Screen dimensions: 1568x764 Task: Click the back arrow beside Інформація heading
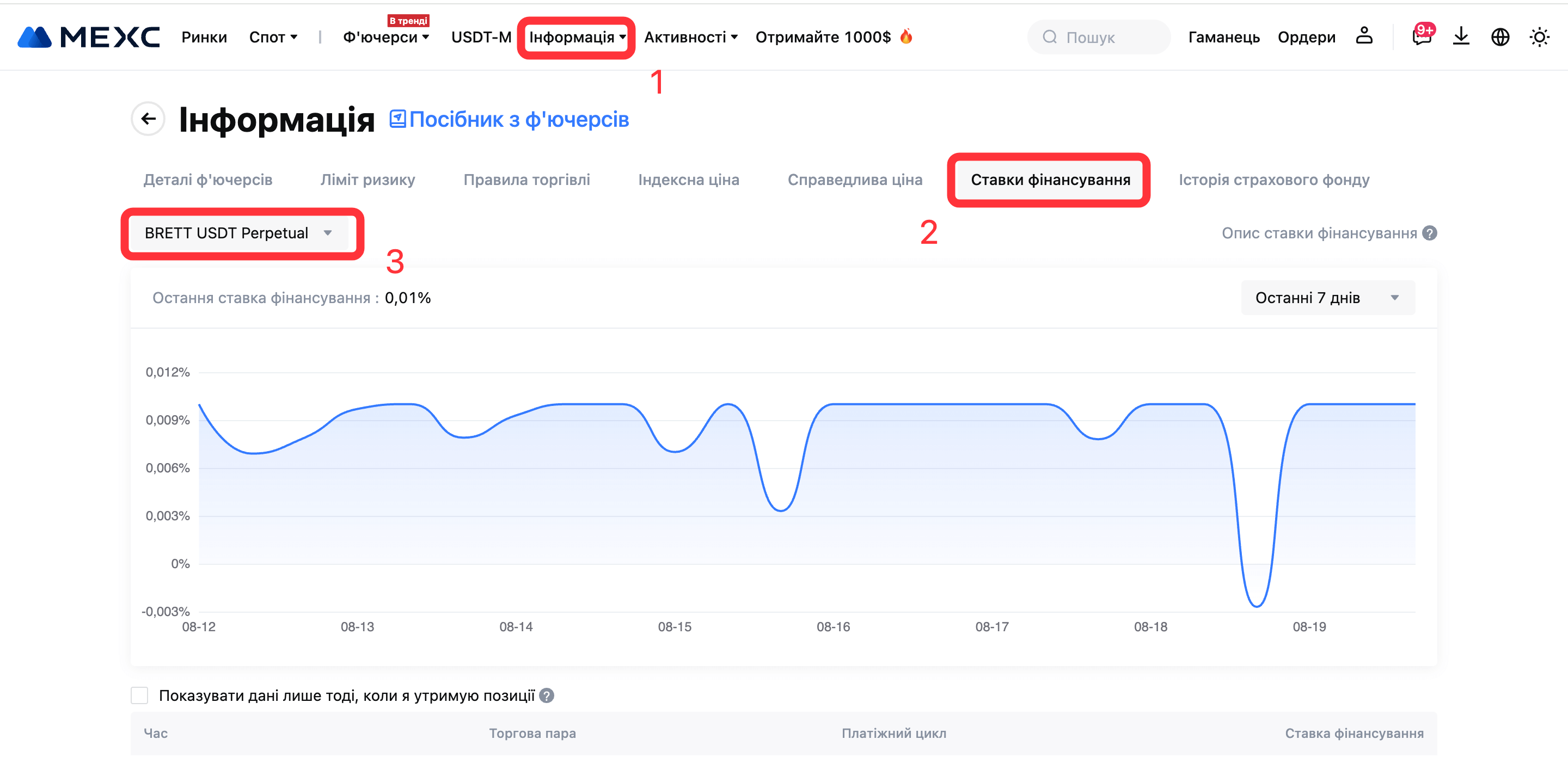tap(148, 119)
